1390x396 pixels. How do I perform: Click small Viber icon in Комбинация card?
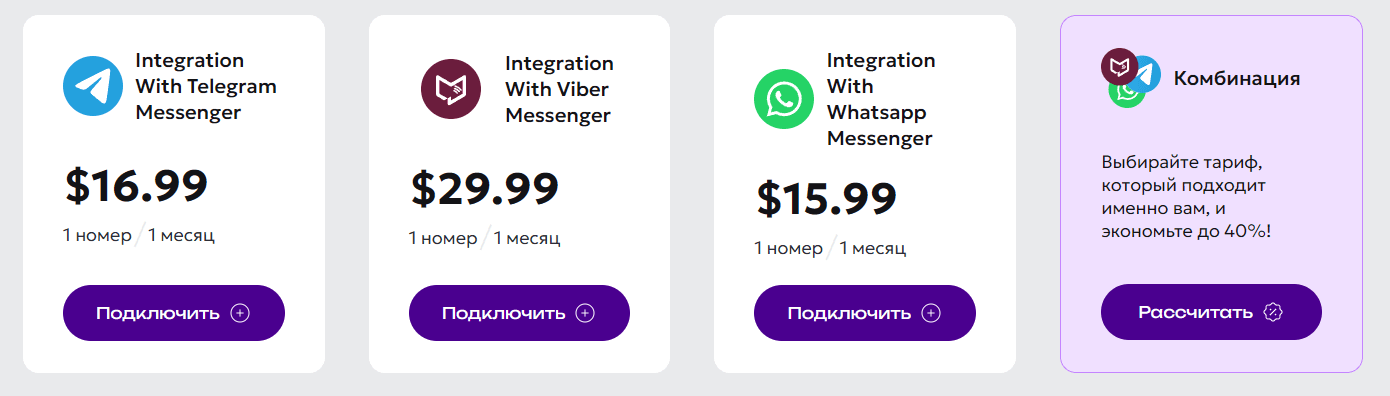pos(1120,67)
